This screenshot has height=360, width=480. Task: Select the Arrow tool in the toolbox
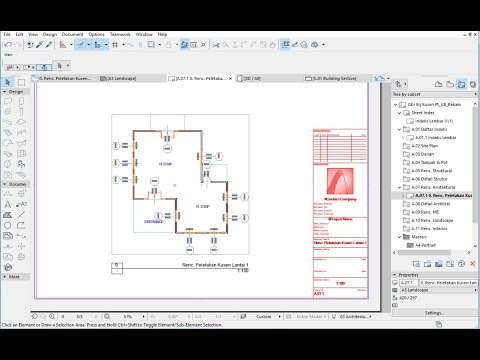click(x=8, y=82)
